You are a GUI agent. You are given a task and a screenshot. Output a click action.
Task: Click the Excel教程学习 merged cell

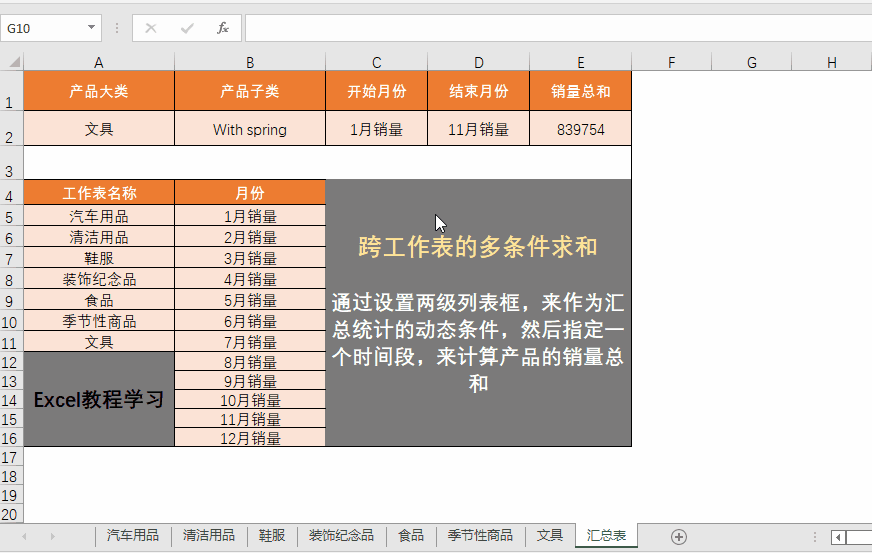point(99,399)
